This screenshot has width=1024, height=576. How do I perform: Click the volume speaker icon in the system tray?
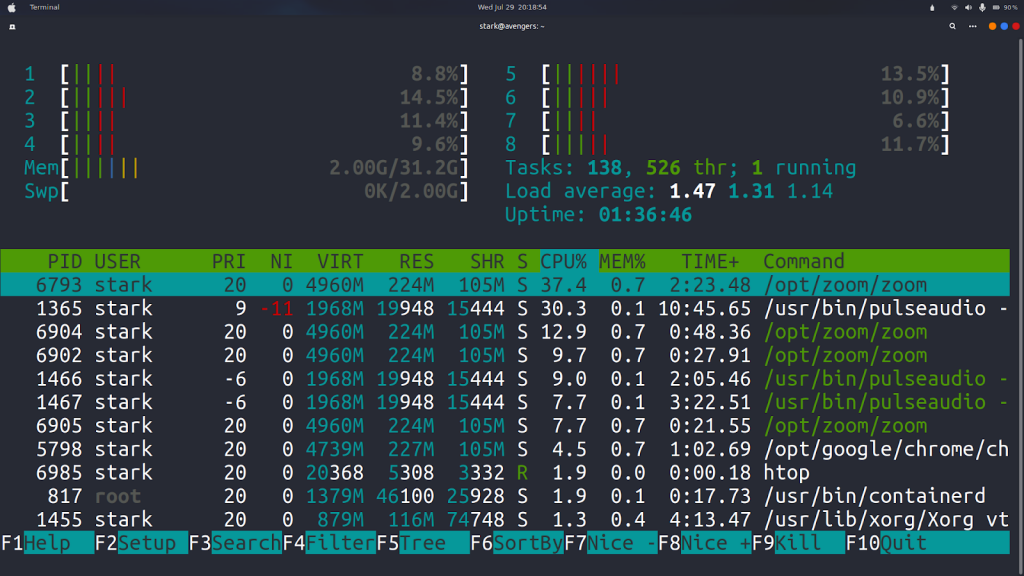968,8
